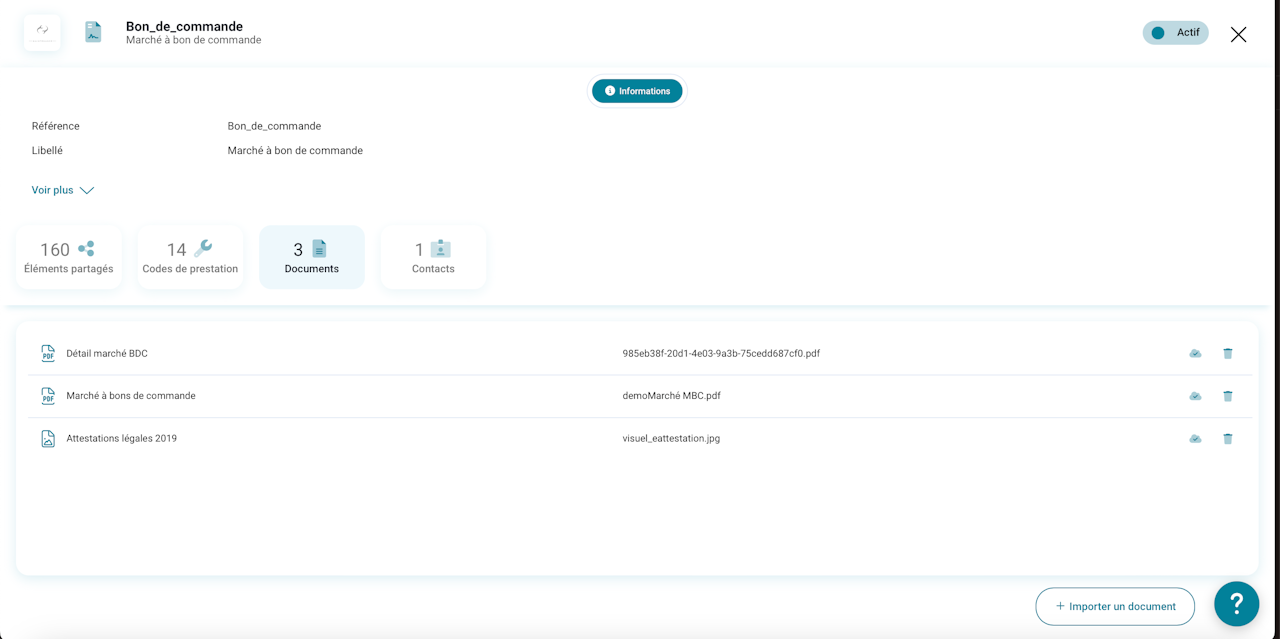Viewport: 1280px width, 639px height.
Task: Select the Documents tab
Action: [x=312, y=257]
